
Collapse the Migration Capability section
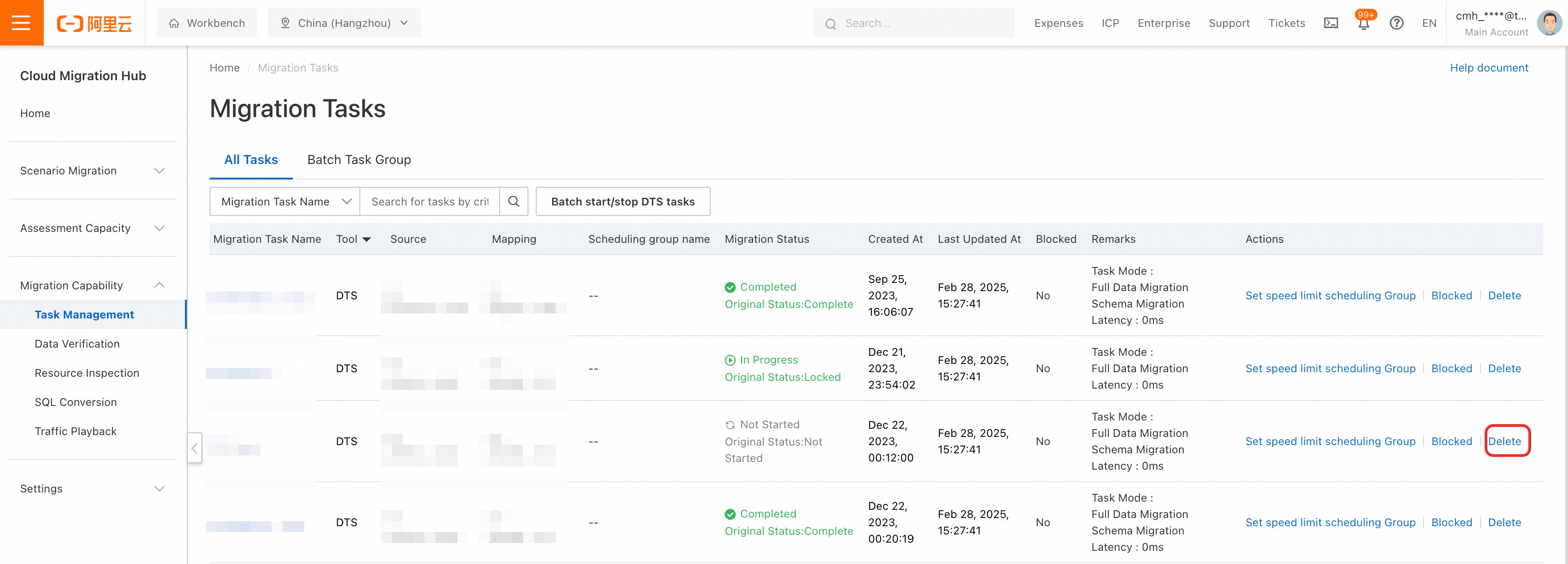[x=92, y=285]
